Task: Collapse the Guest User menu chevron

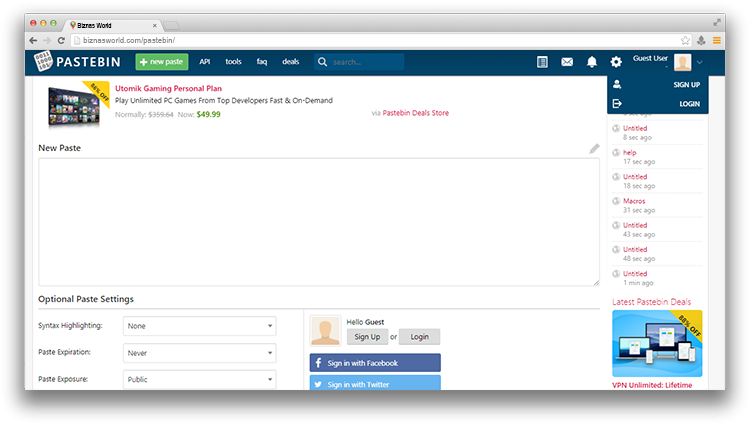Action: (701, 62)
